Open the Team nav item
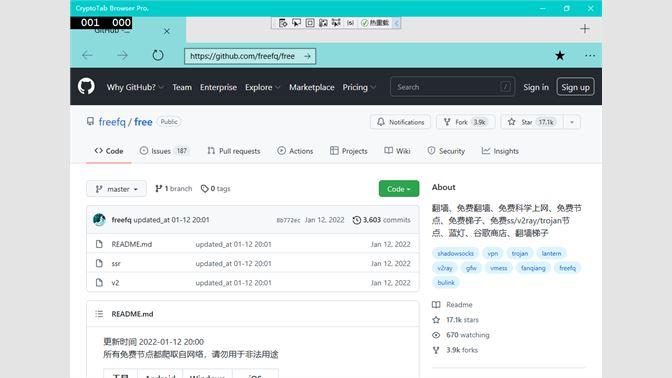 pos(182,87)
